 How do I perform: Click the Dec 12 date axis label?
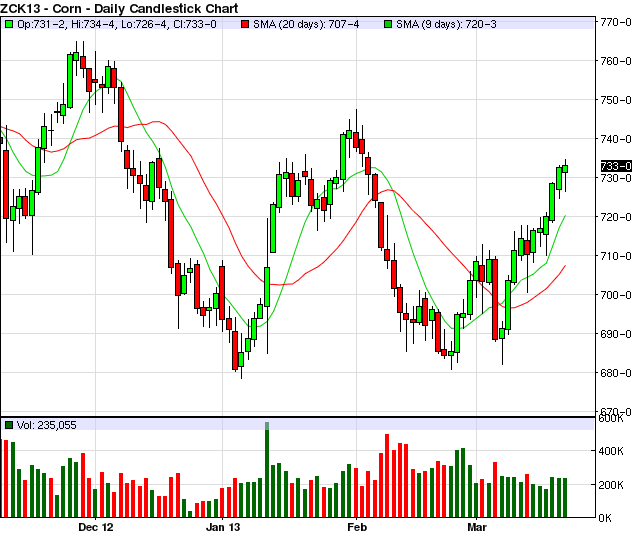pos(96,527)
